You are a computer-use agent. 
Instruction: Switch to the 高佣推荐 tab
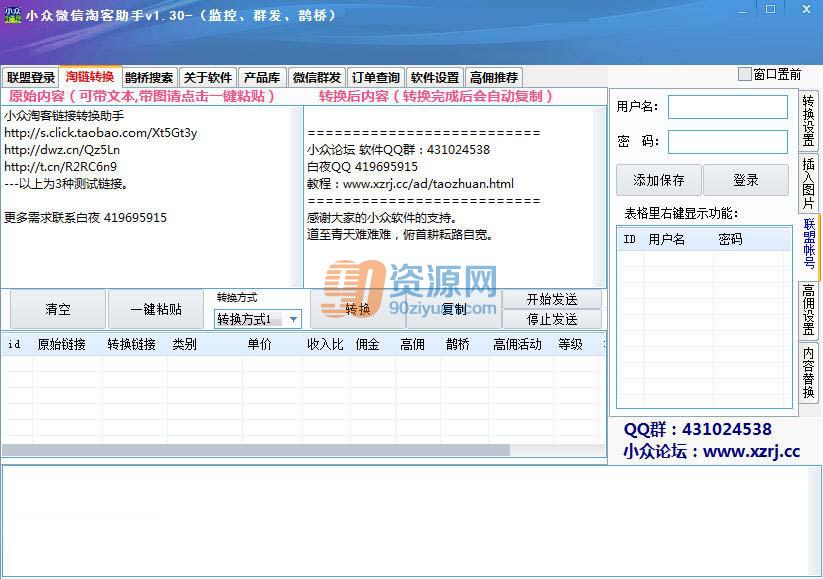(x=494, y=78)
